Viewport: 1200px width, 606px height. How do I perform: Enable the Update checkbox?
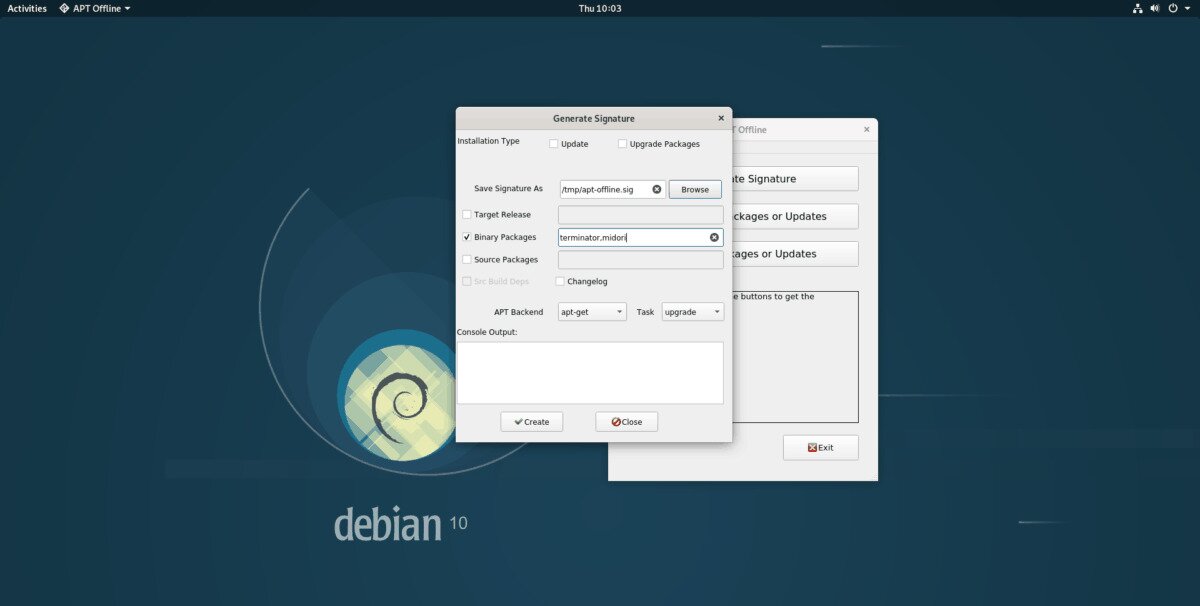tap(553, 144)
